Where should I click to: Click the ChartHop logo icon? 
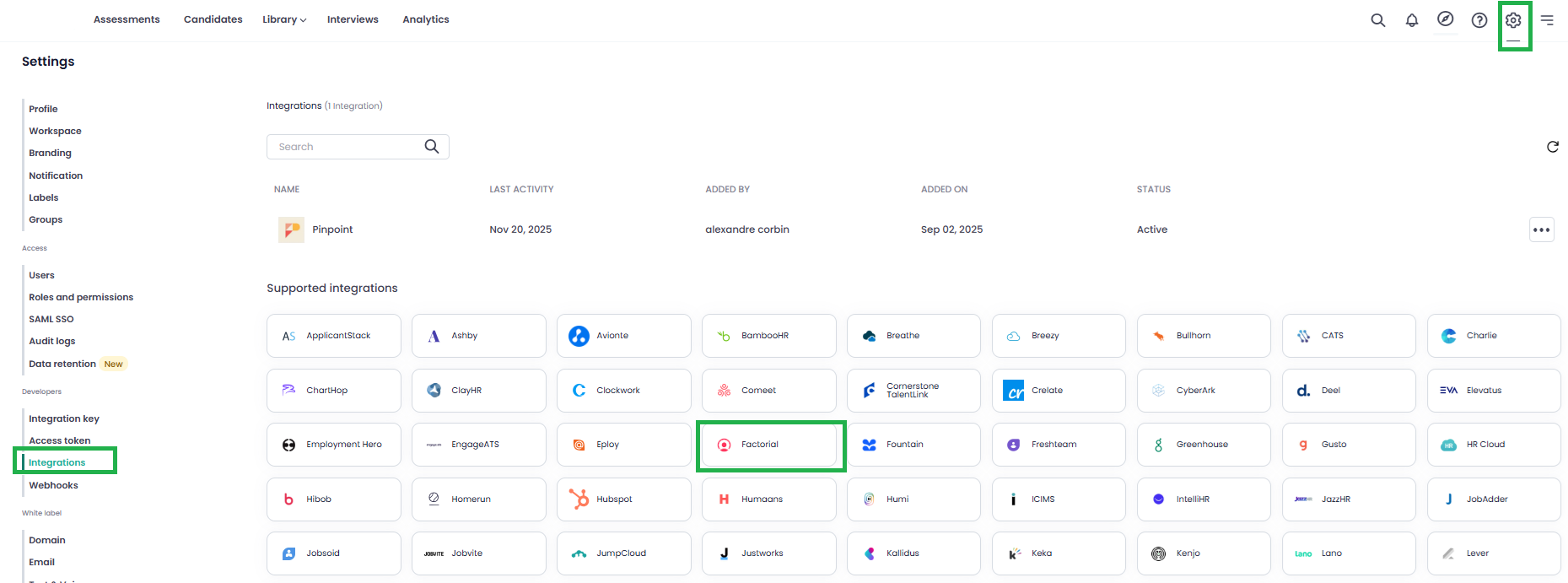288,390
